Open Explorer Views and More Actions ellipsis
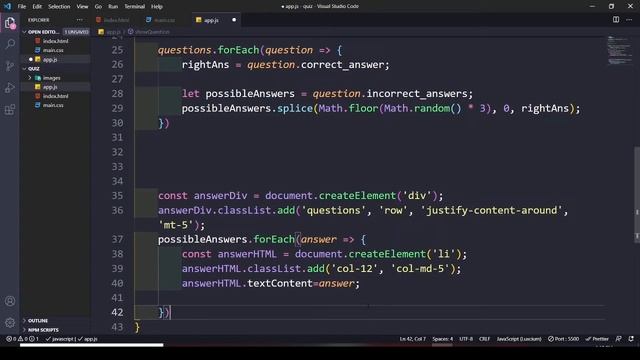640x360 pixels. [x=80, y=20]
